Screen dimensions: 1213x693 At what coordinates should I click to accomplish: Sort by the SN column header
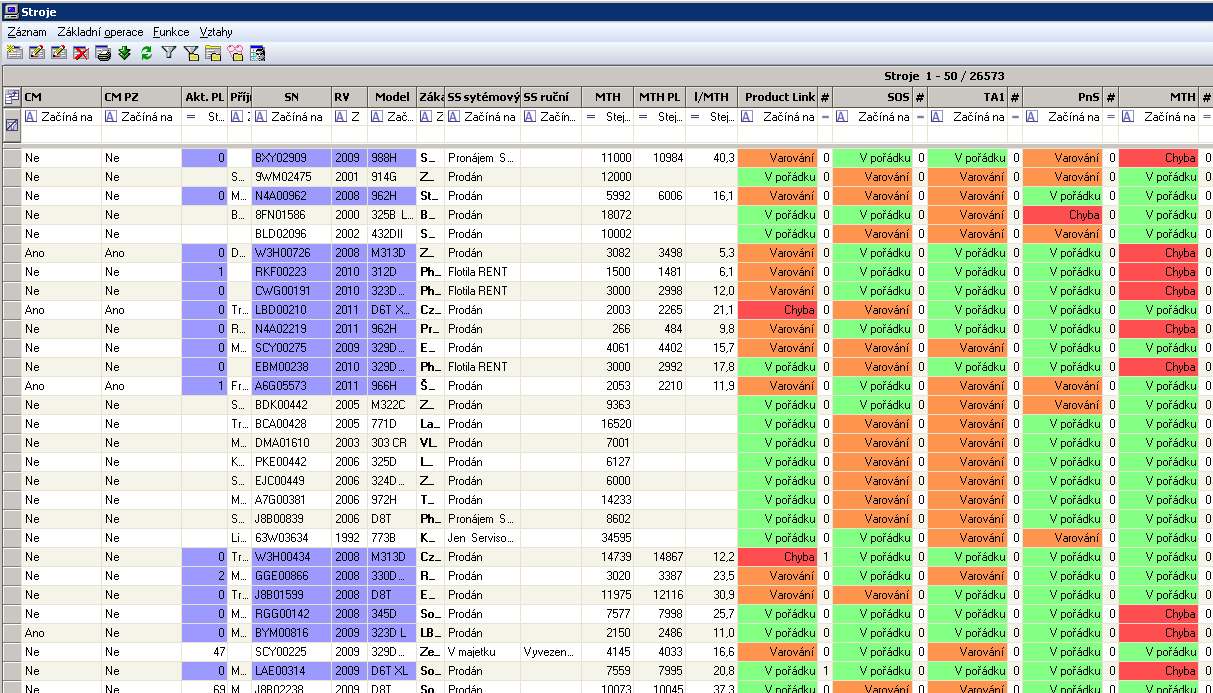click(292, 97)
